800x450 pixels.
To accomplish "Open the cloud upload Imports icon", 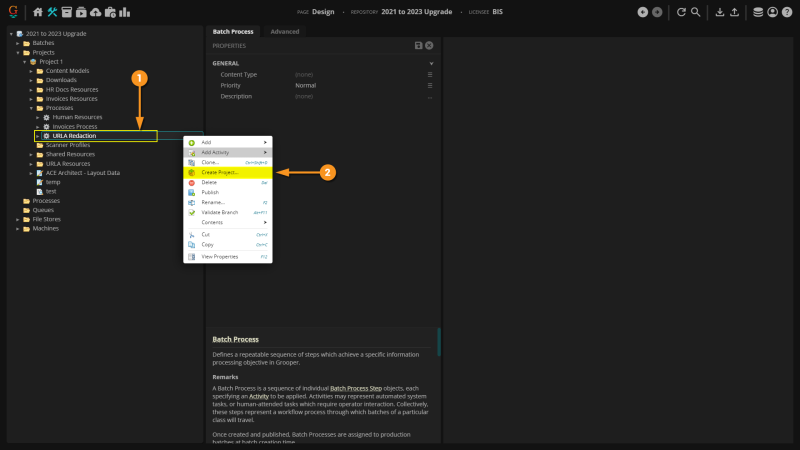I will coord(95,12).
